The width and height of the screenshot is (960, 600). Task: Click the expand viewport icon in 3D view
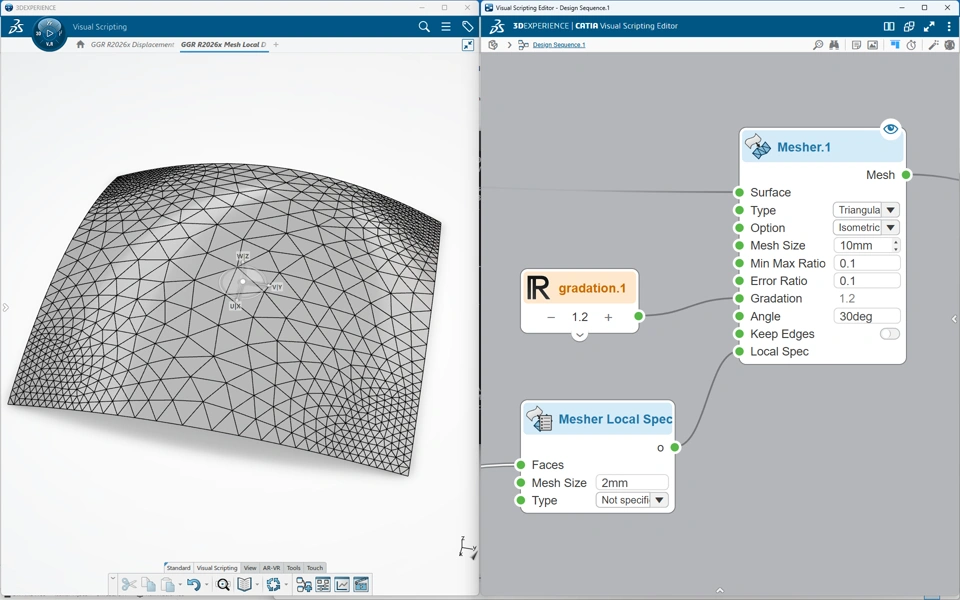(468, 45)
